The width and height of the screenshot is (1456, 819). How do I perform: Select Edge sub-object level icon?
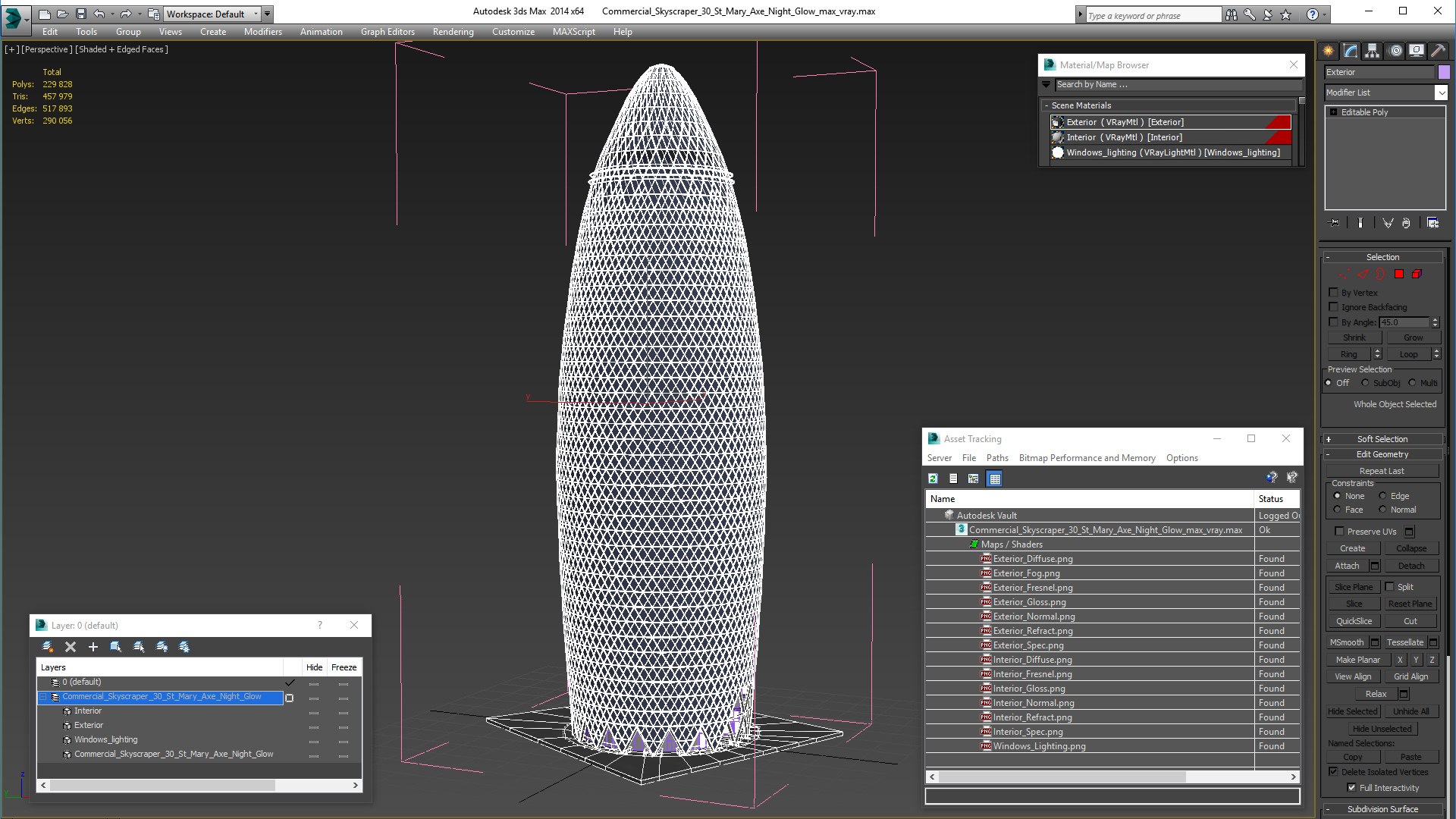(1363, 275)
